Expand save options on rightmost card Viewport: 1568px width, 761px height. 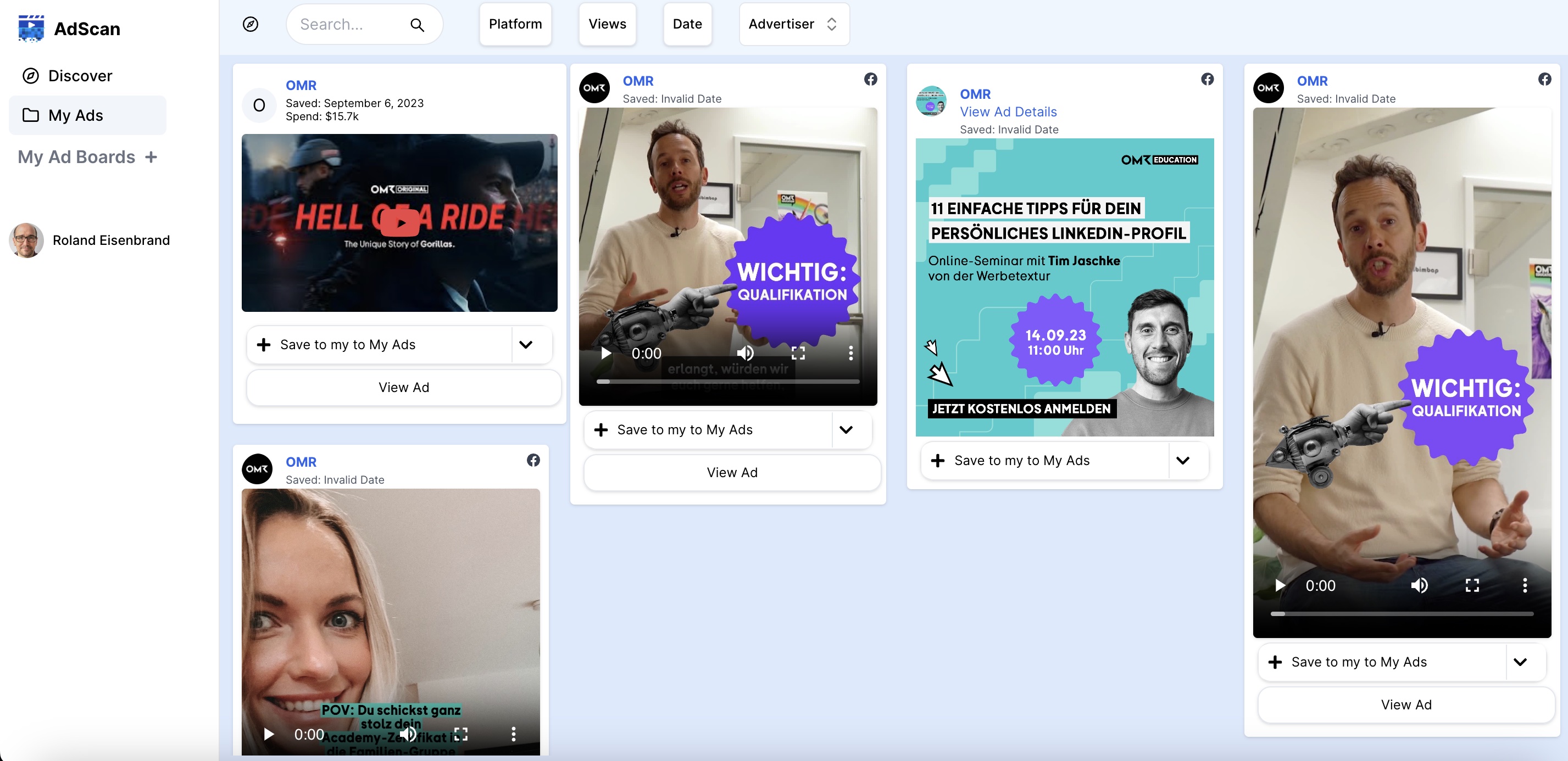point(1521,663)
